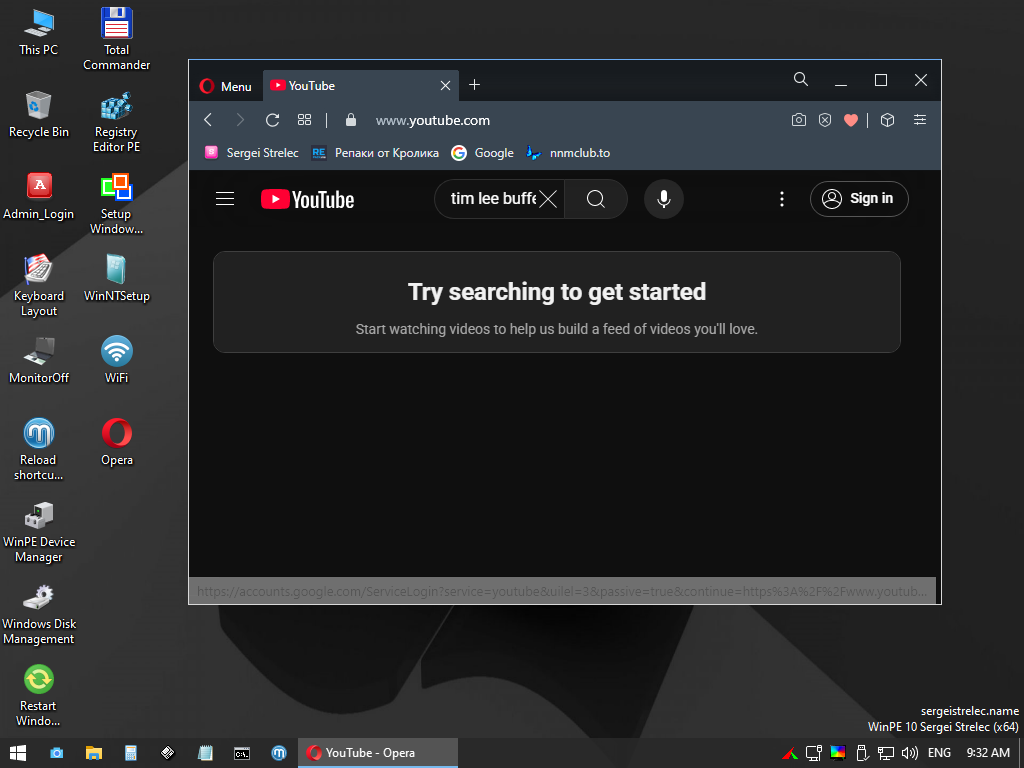Image resolution: width=1024 pixels, height=768 pixels.
Task: Open the Speed Dial start page grid
Action: tap(304, 120)
